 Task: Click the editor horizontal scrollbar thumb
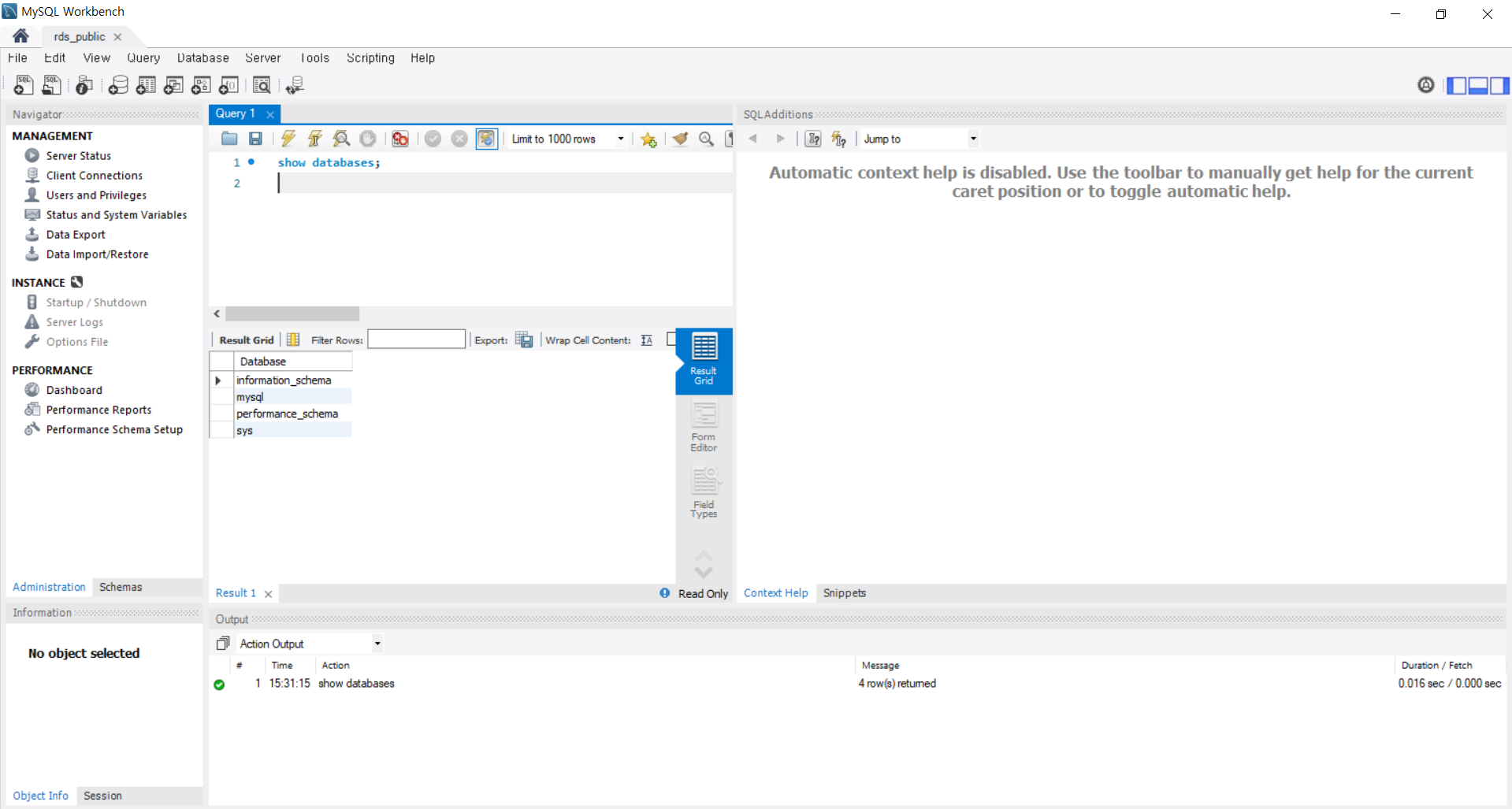tap(292, 314)
